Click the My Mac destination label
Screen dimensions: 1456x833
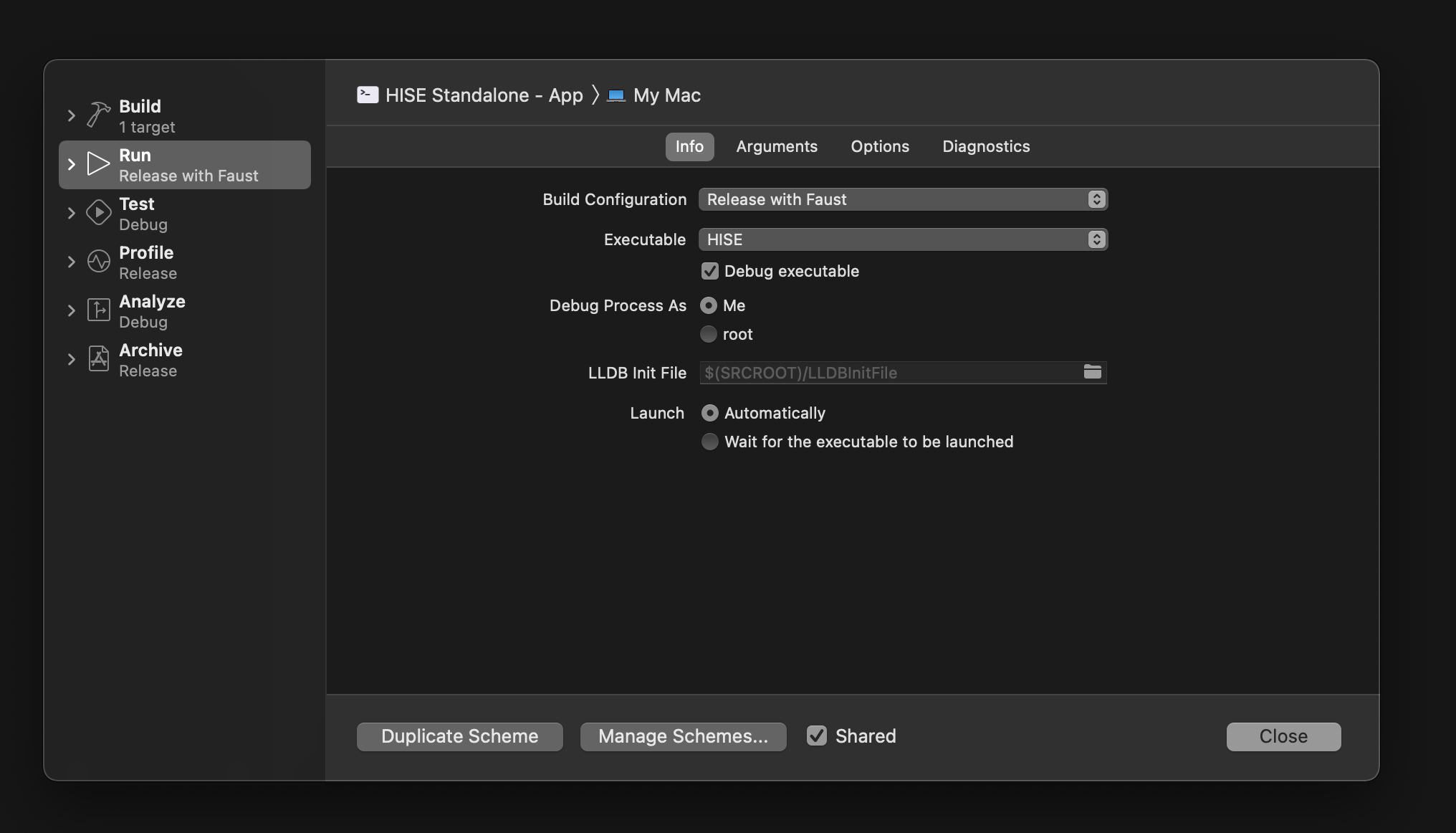(x=667, y=95)
